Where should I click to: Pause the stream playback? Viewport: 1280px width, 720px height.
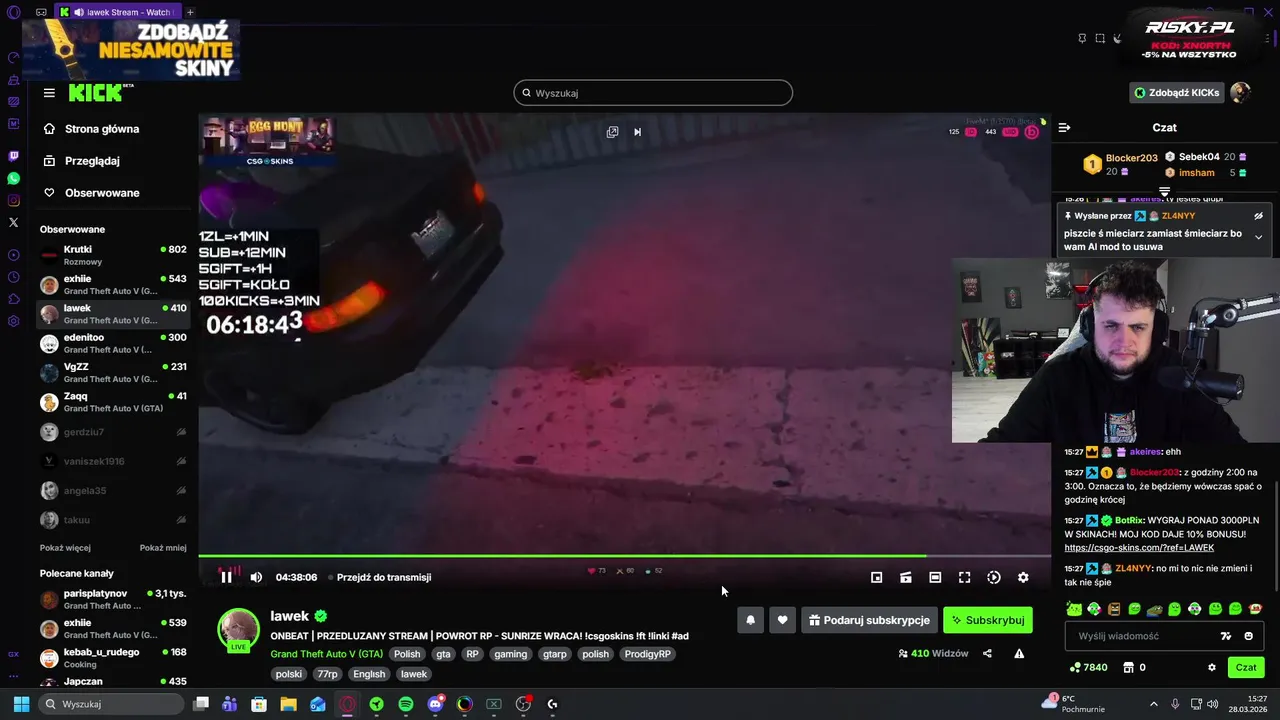point(226,577)
